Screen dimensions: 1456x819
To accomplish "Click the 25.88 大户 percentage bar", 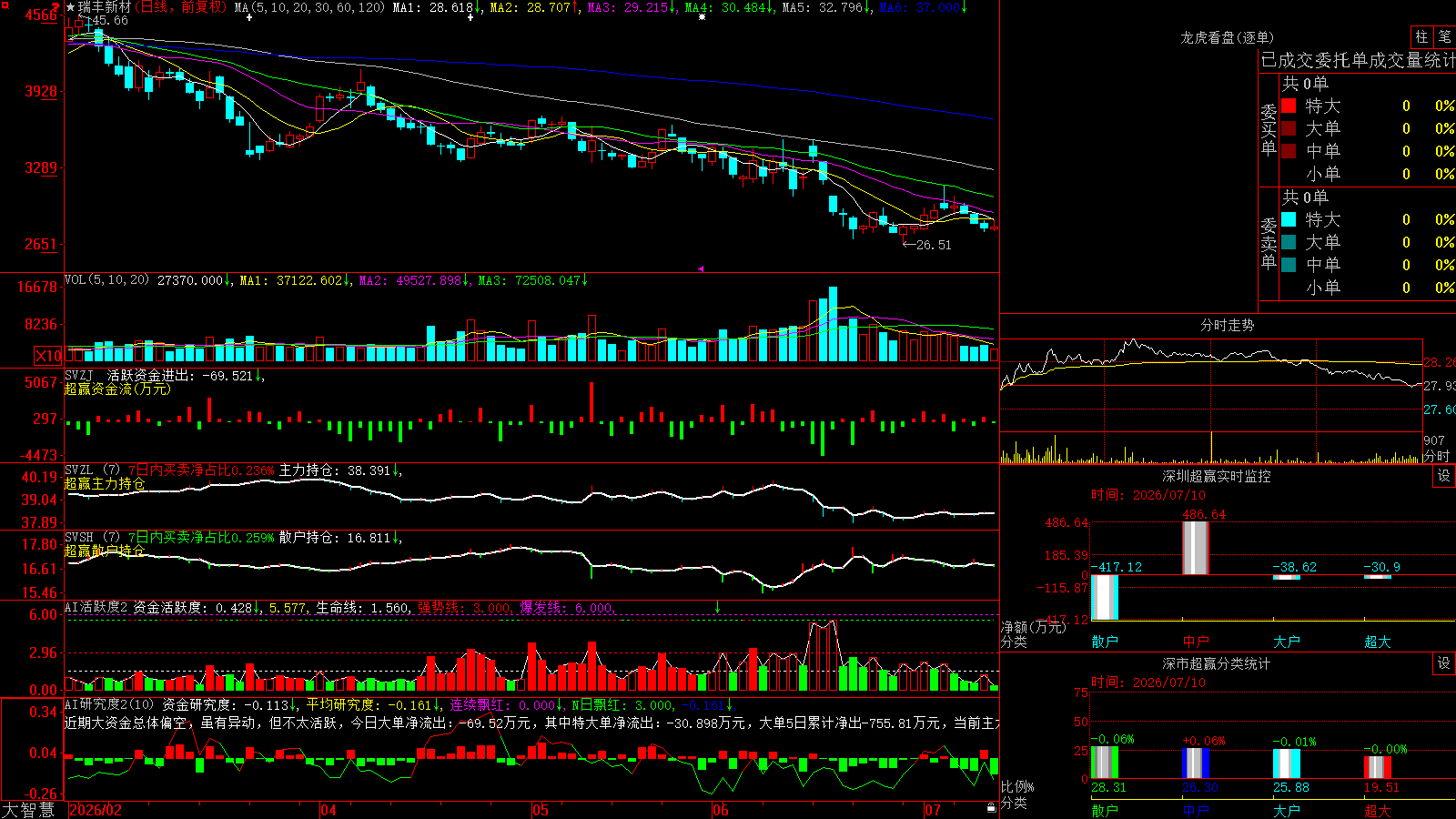I will point(1287,763).
